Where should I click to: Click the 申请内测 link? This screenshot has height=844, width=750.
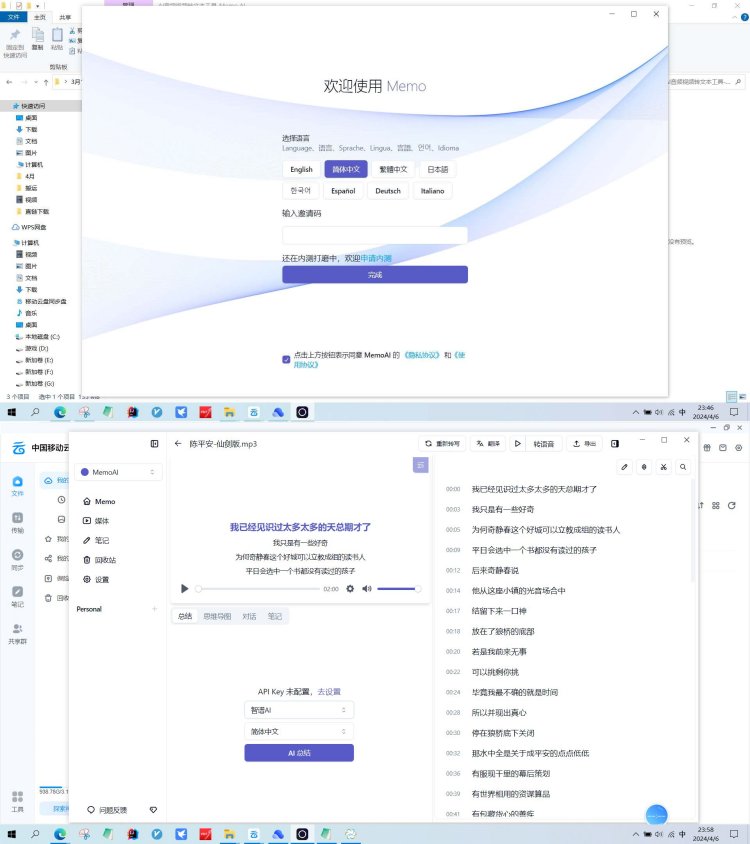point(376,258)
